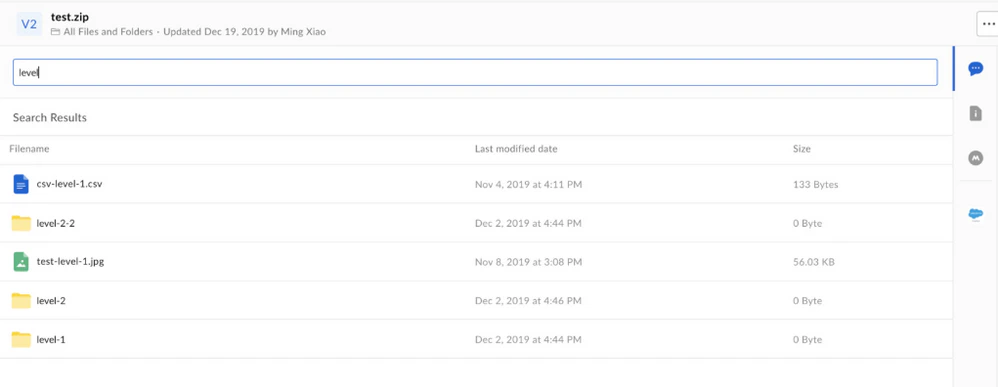
Task: Click date Nov 4, 2019 at 4:11 PM
Action: [x=528, y=185]
